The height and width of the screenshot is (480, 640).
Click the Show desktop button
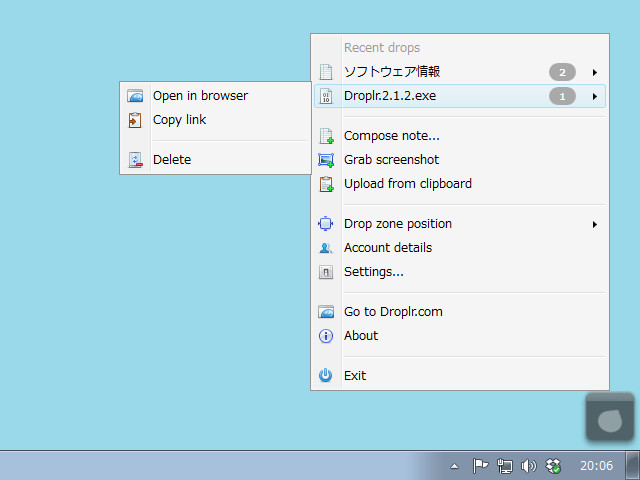633,466
